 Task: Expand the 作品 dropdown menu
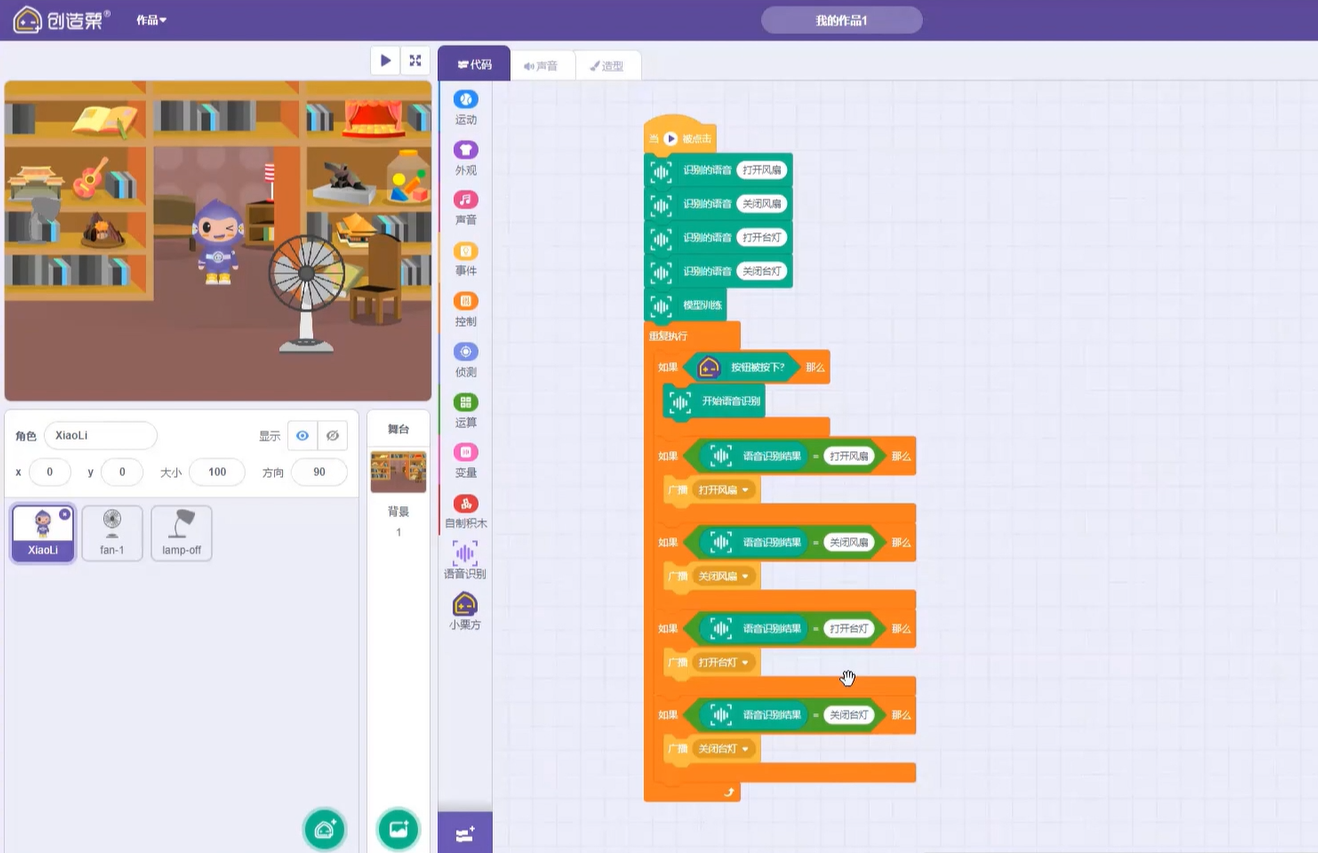(152, 20)
